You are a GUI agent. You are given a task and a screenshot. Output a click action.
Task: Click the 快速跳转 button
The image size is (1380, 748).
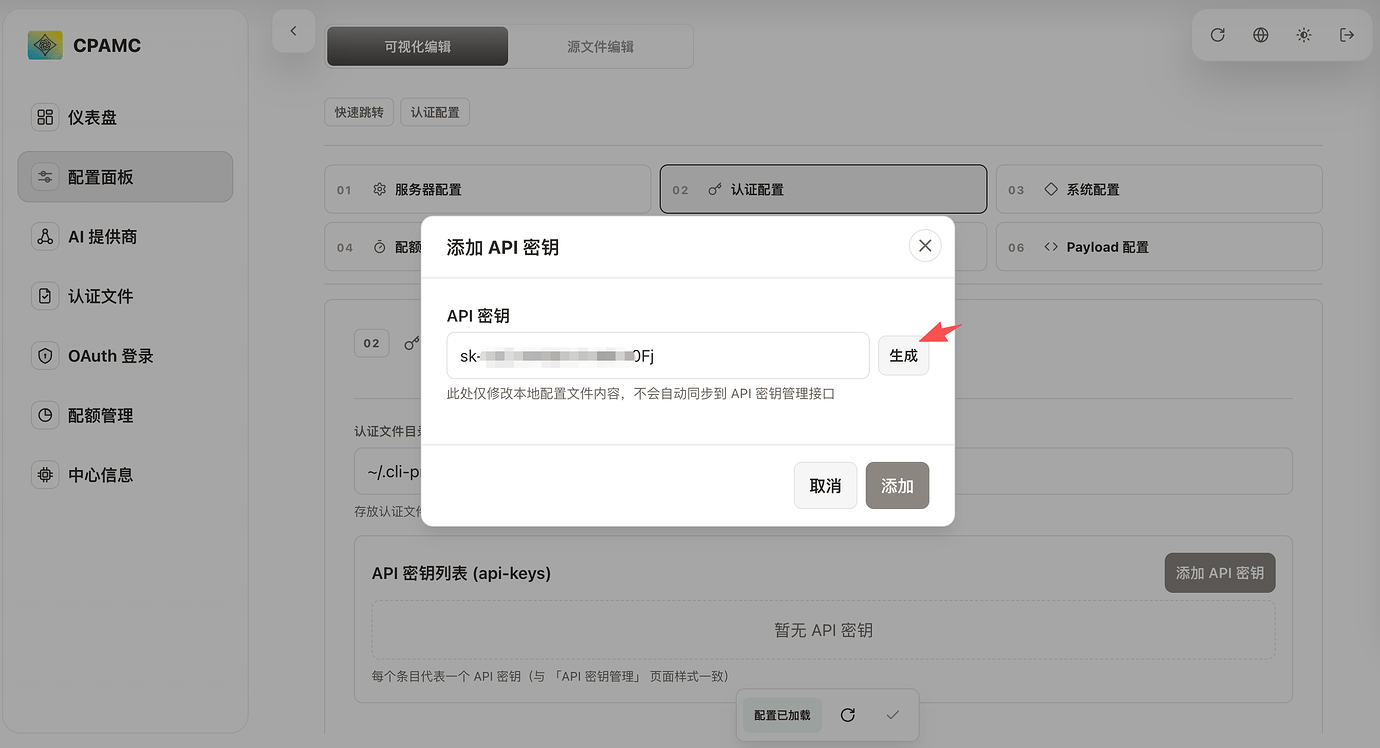[x=360, y=112]
